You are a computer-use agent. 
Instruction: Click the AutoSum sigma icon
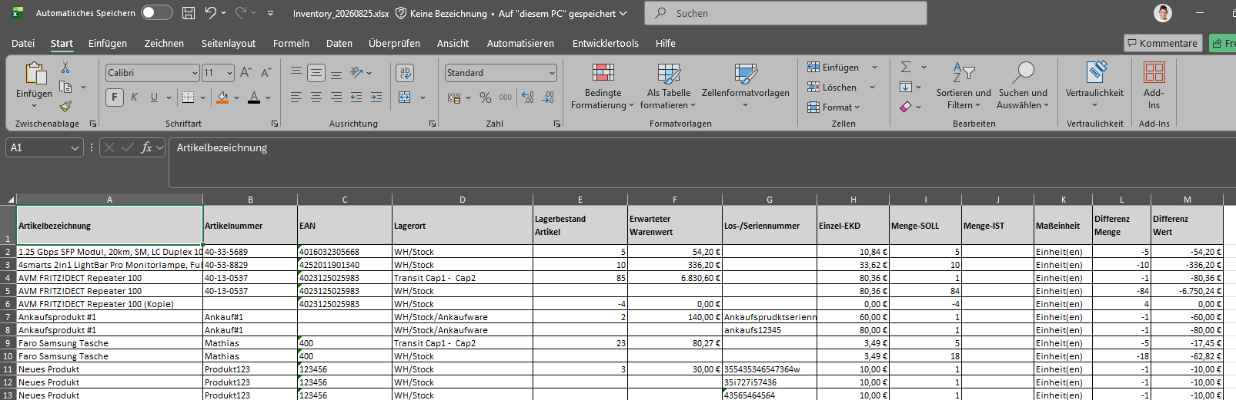pos(906,67)
